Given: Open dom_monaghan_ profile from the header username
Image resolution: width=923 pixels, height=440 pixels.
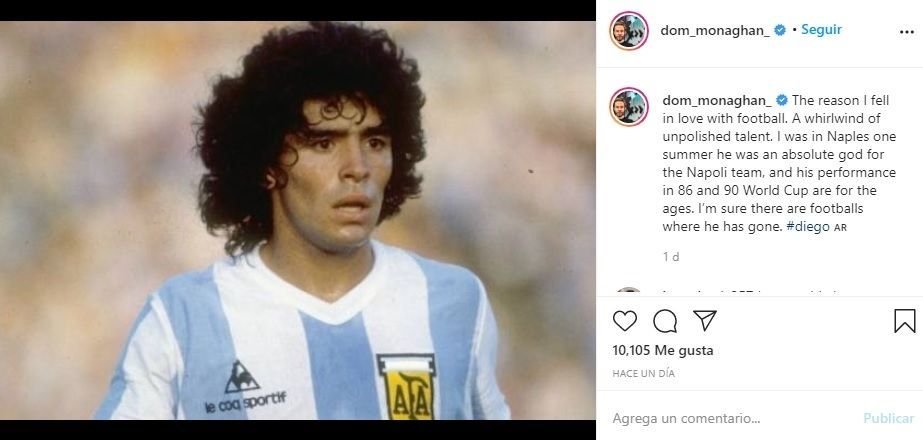Looking at the screenshot, I should [x=715, y=30].
